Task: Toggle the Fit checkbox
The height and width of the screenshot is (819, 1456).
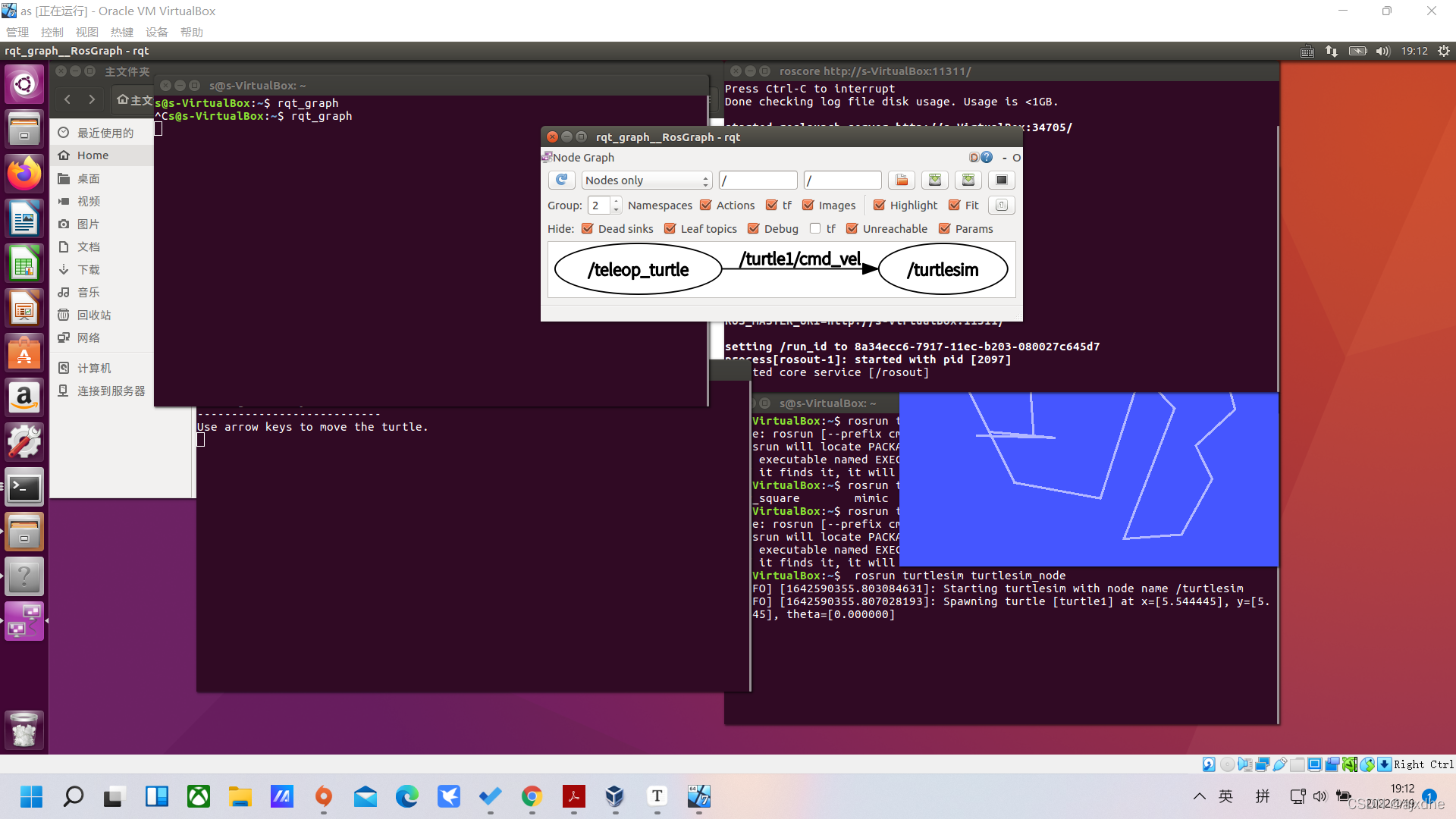Action: (955, 205)
